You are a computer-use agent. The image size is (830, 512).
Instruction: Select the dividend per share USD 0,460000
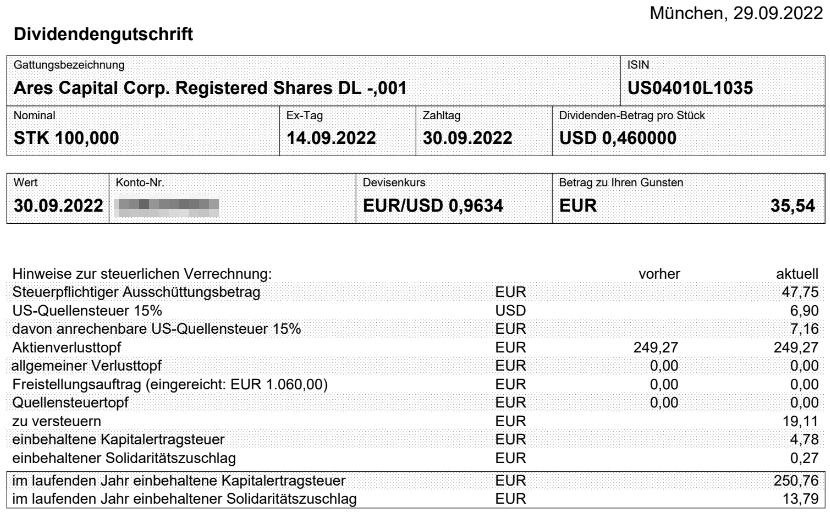click(617, 138)
